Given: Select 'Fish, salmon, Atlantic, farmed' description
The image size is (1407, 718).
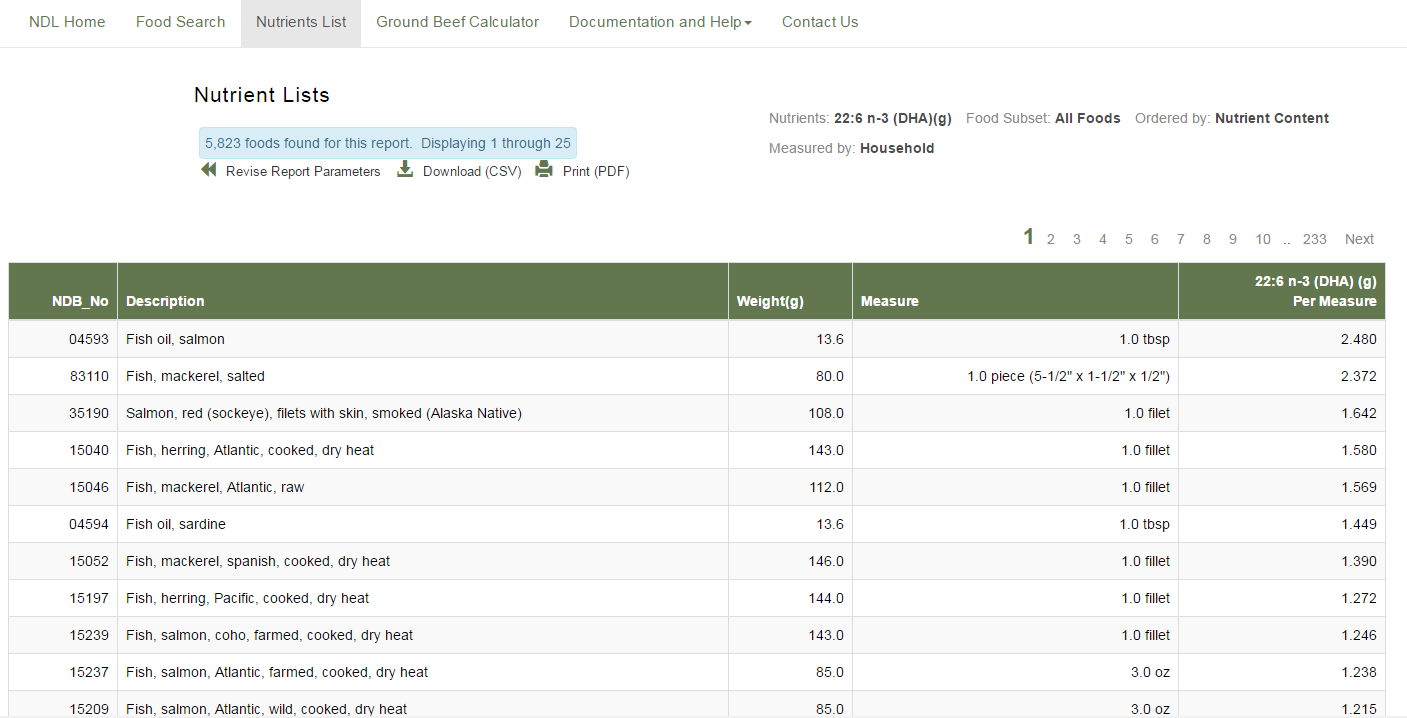Looking at the screenshot, I should (277, 672).
